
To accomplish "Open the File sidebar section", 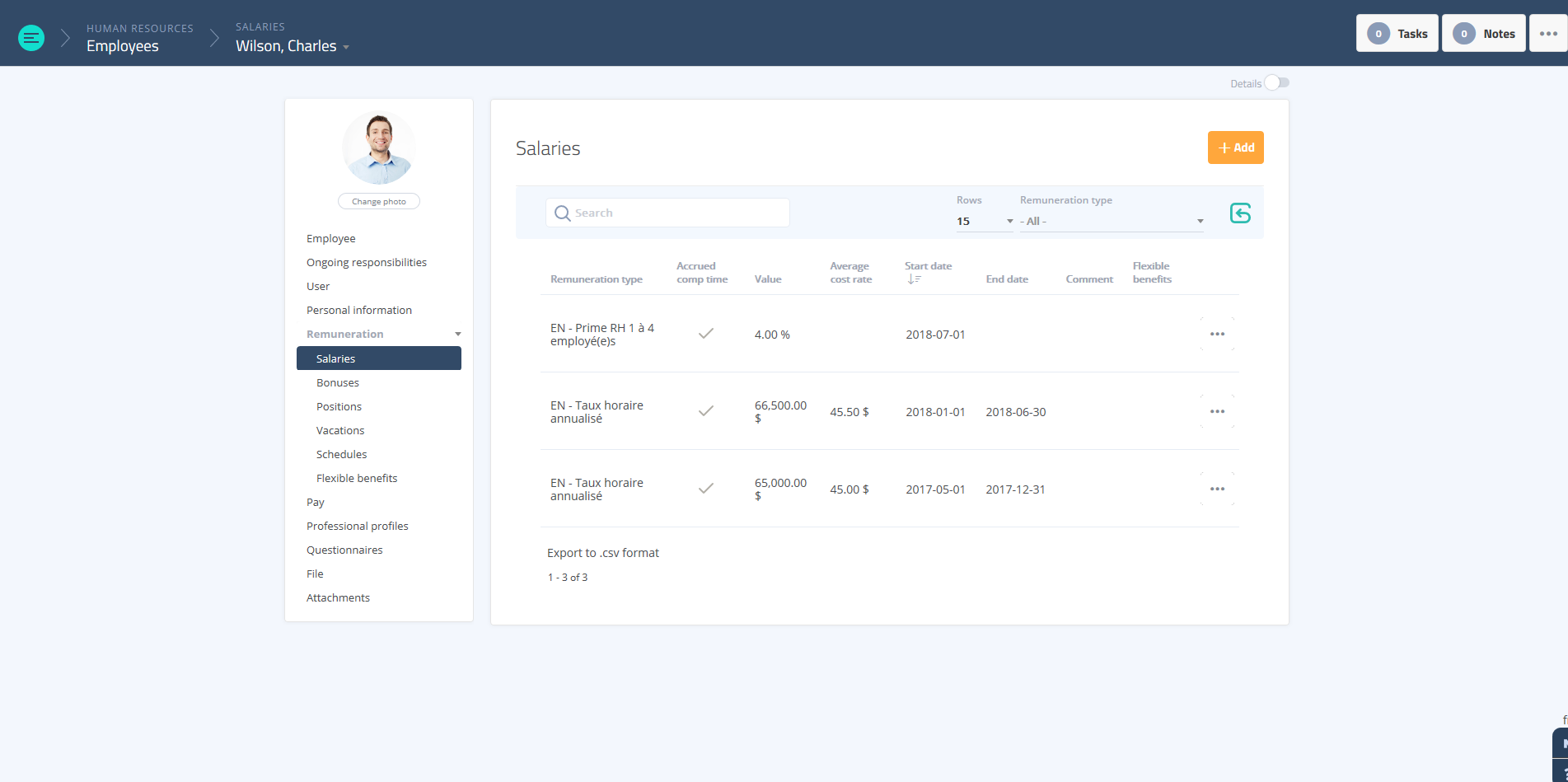I will tap(315, 574).
